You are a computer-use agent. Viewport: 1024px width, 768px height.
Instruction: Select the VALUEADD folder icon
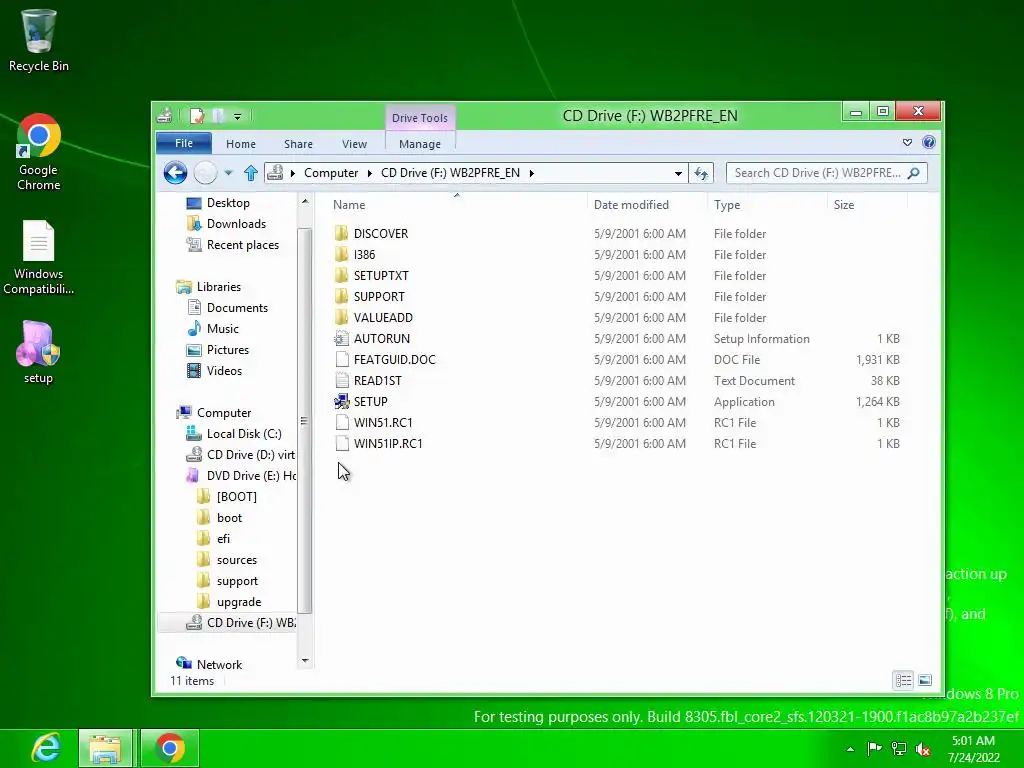pyautogui.click(x=341, y=317)
